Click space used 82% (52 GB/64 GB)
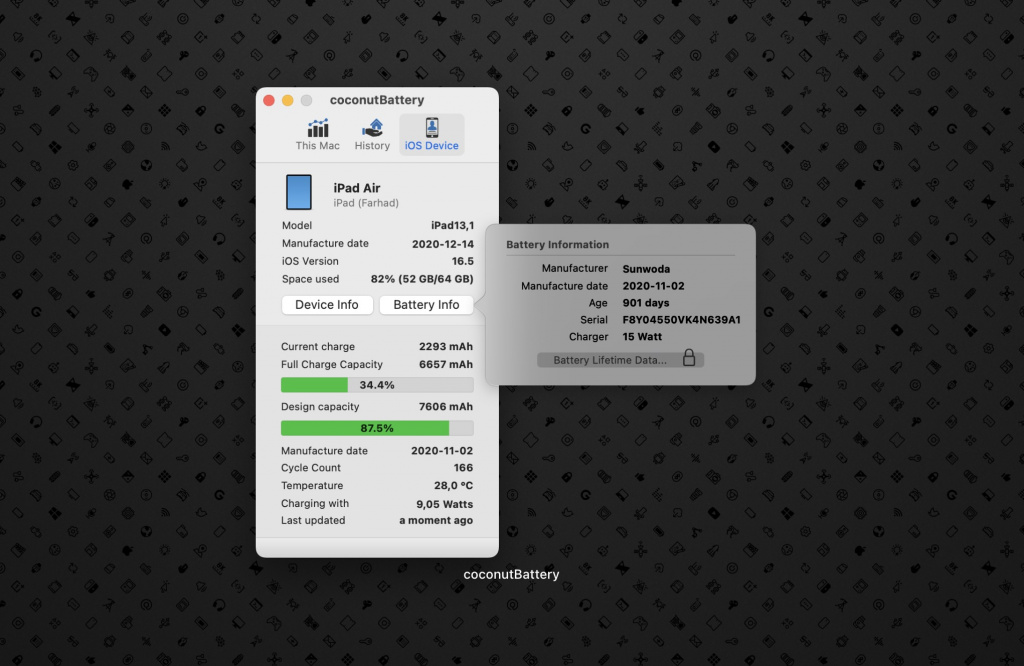The image size is (1024, 666). 422,279
